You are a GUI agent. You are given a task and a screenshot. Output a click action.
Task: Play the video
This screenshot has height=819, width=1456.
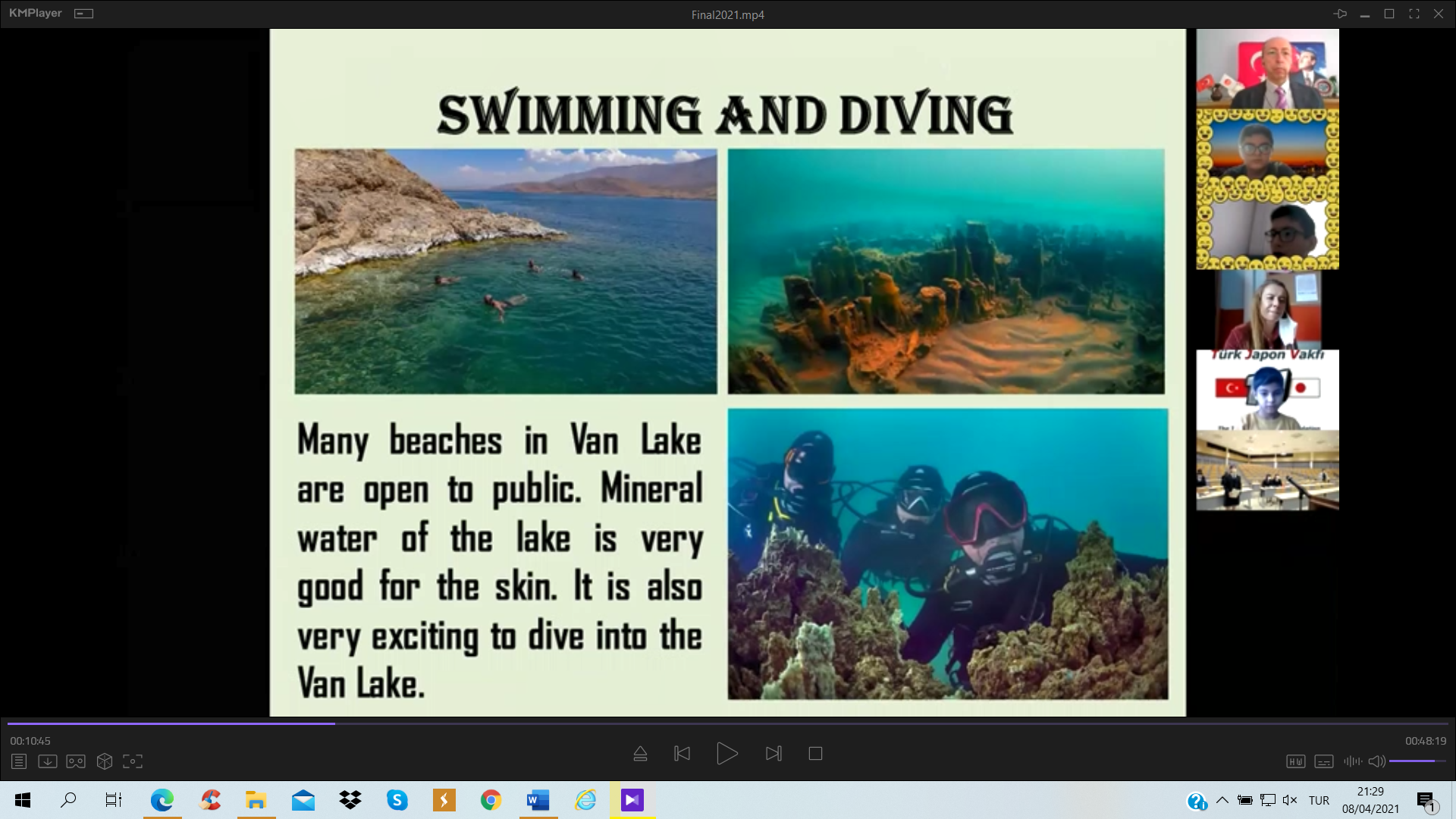[726, 754]
